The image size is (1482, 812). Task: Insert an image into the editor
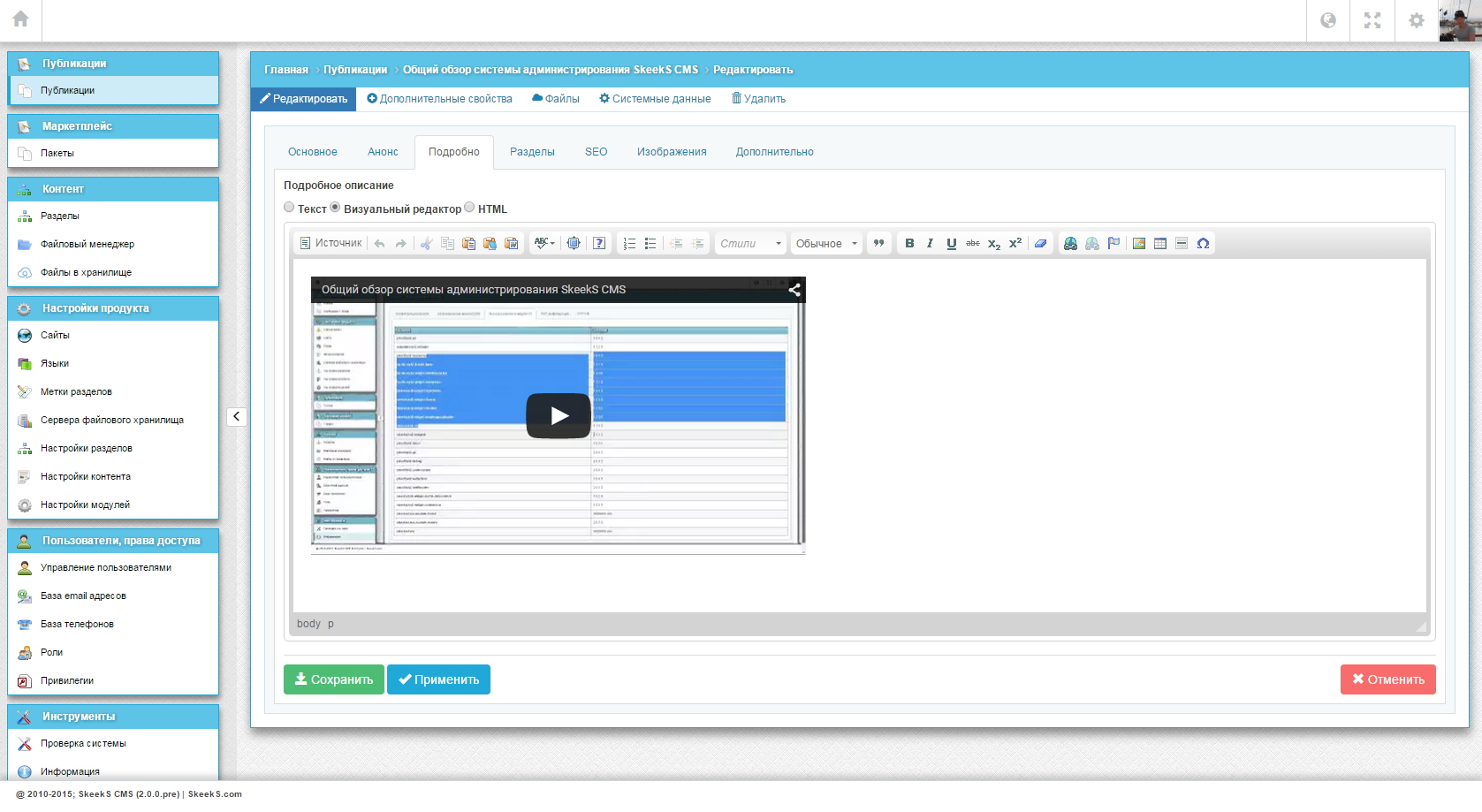(1139, 243)
